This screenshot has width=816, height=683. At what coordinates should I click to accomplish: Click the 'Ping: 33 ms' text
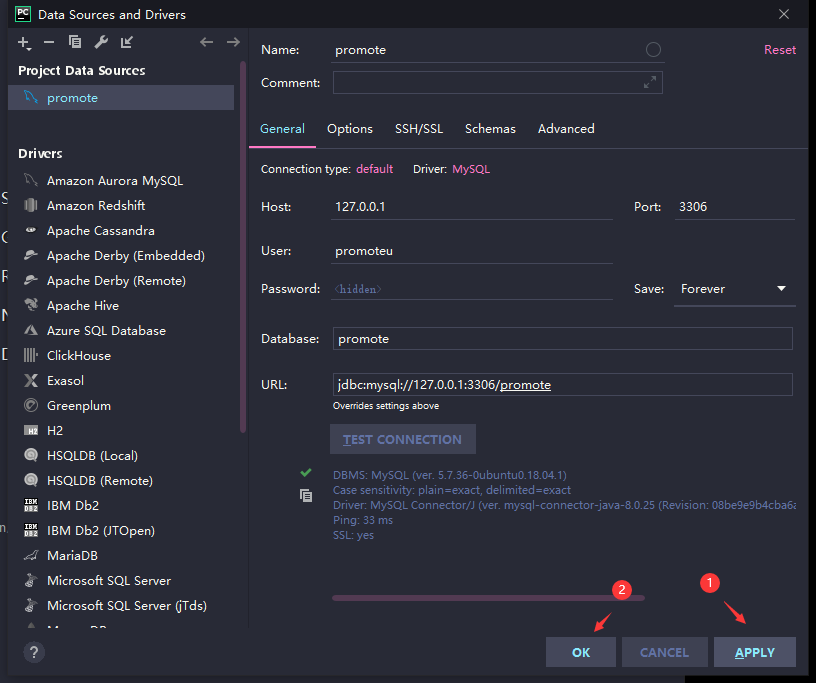coord(363,520)
